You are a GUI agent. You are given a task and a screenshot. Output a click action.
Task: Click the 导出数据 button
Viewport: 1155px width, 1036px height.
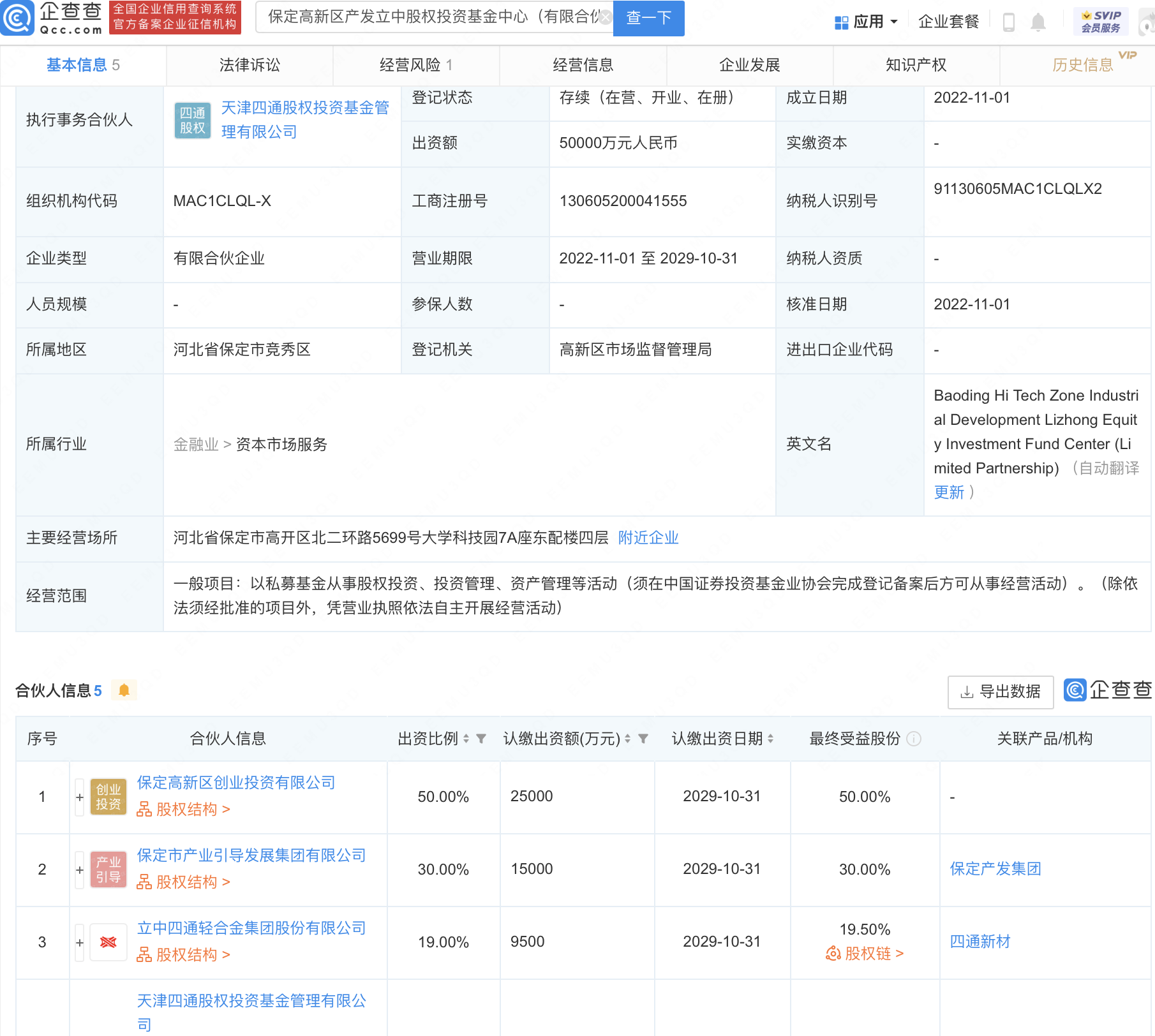pyautogui.click(x=1000, y=692)
